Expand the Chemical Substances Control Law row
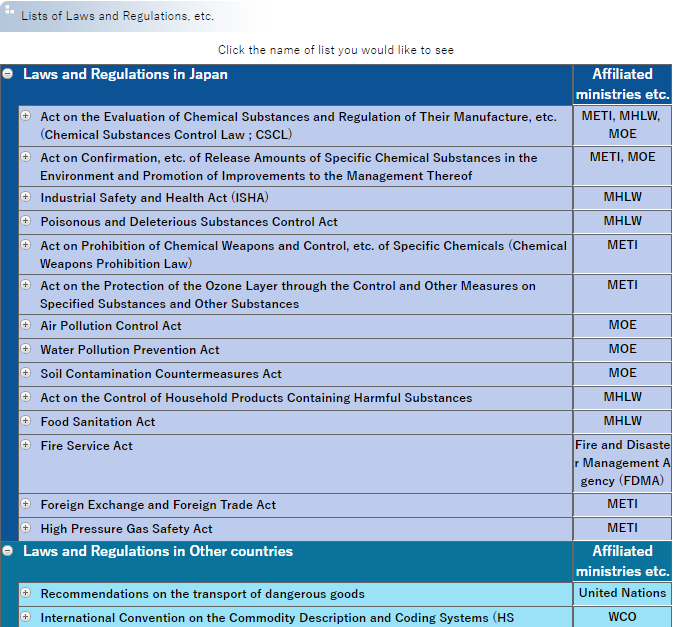This screenshot has height=627, width=675. point(26,117)
